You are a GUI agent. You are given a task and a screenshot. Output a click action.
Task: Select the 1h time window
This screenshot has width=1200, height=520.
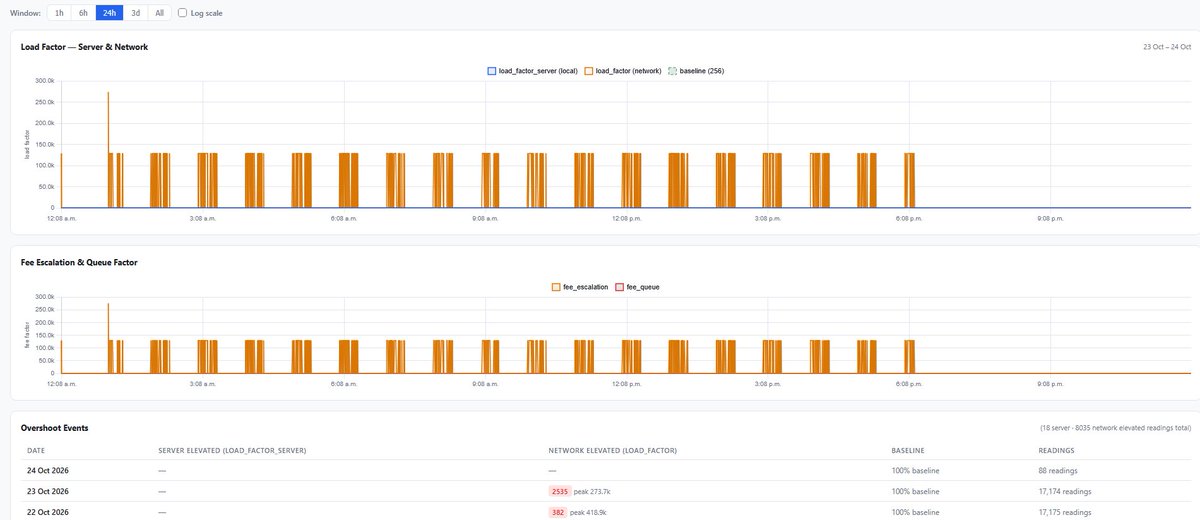(x=59, y=13)
